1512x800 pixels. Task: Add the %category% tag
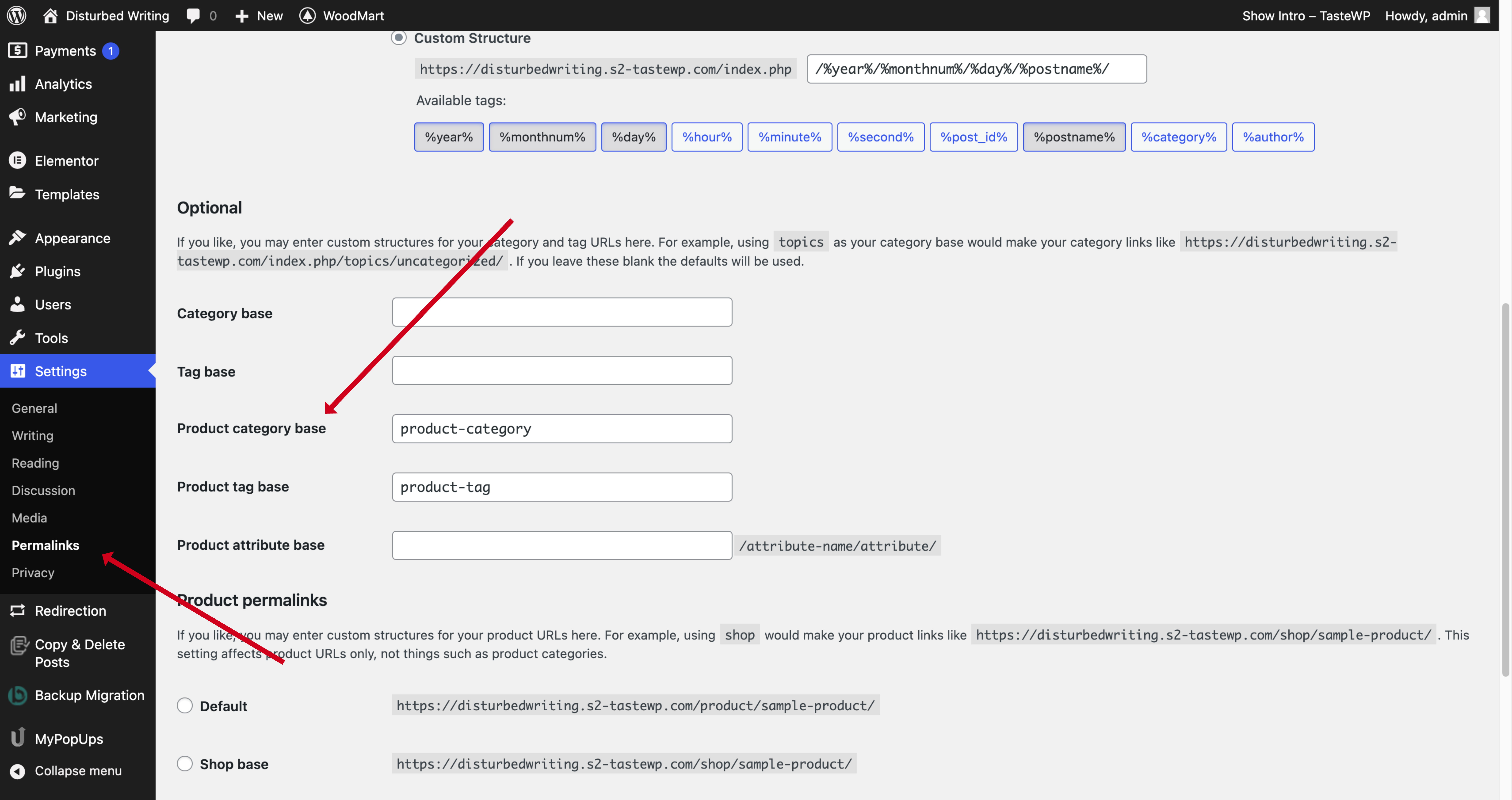pyautogui.click(x=1179, y=137)
